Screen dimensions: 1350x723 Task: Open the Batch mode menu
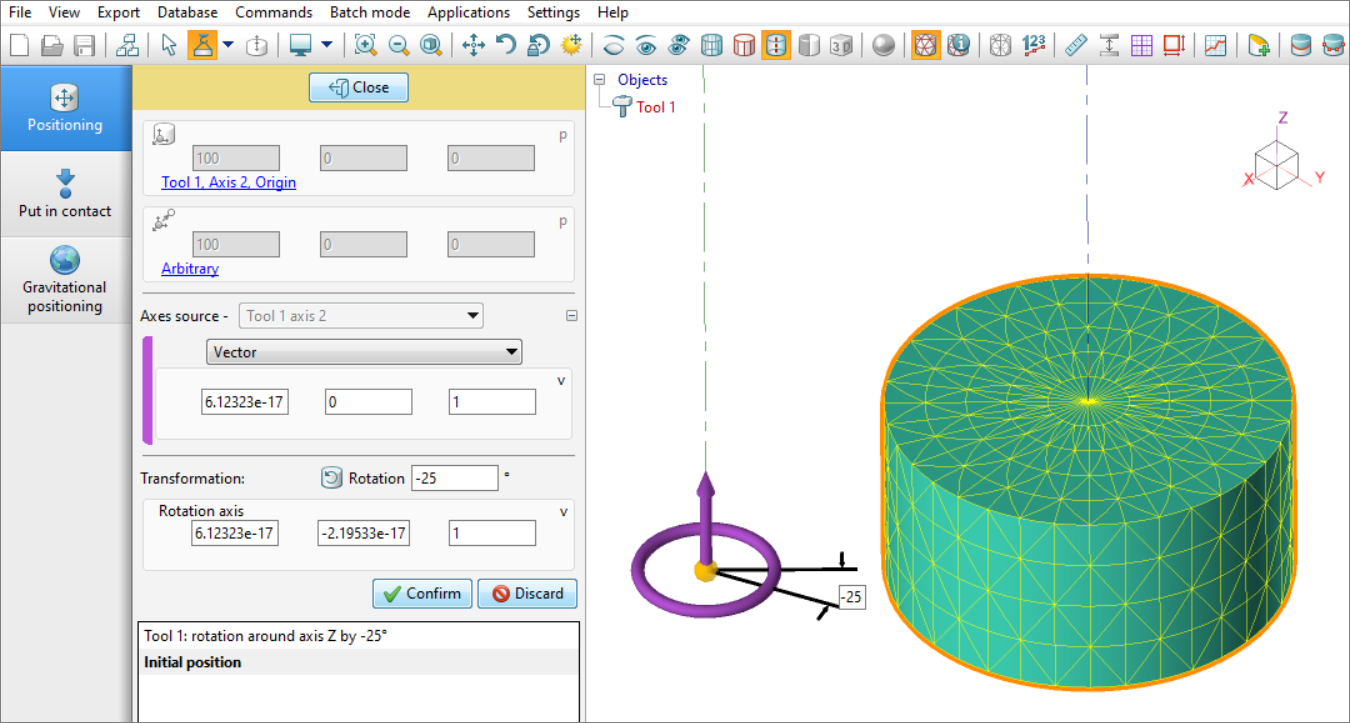[369, 12]
